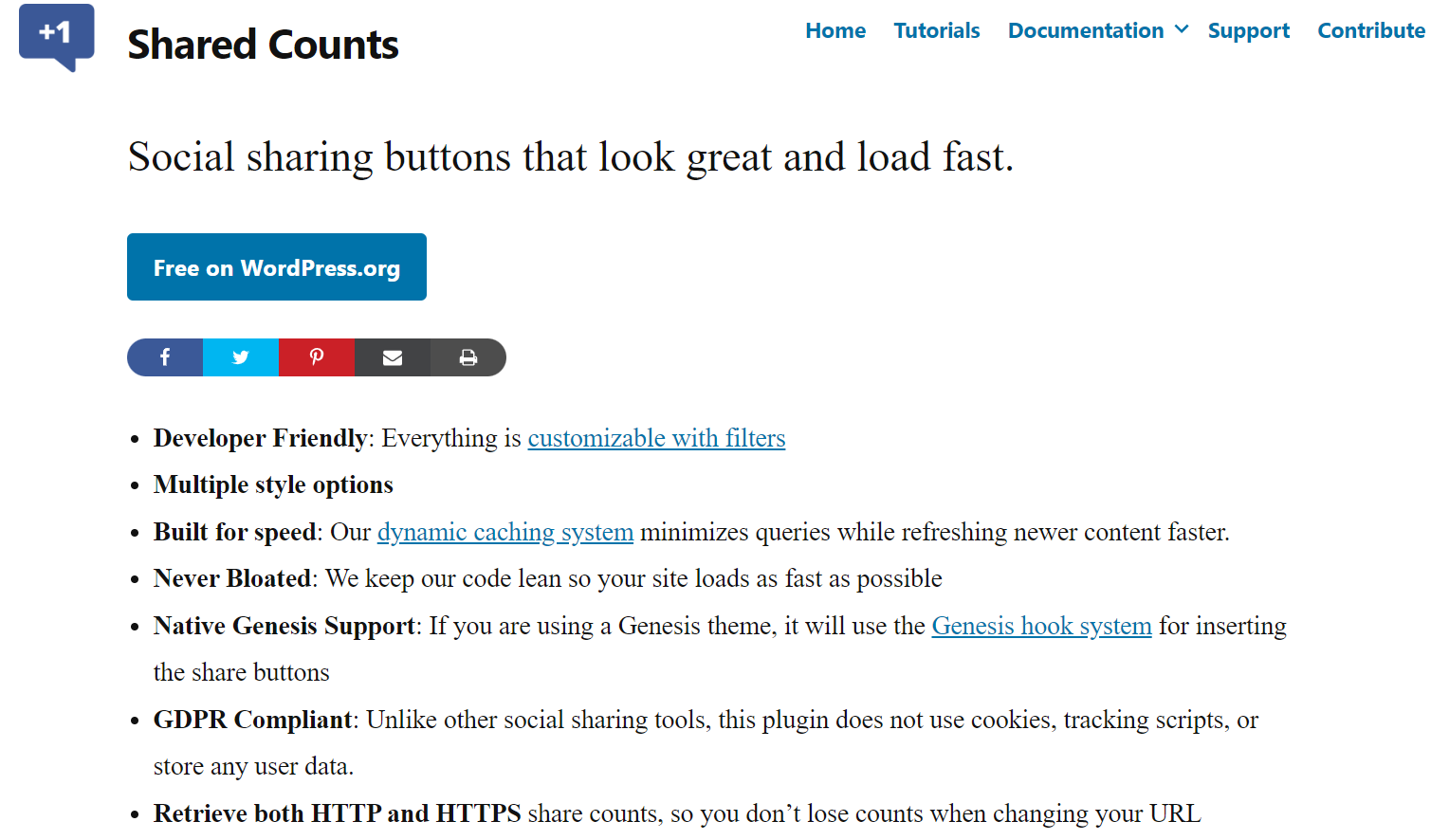The image size is (1449, 840).
Task: Open the Tutorials nav item
Action: point(937,30)
